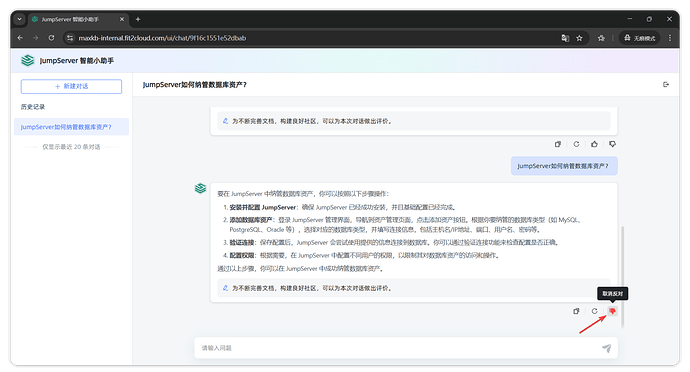The image size is (690, 372).
Task: Regenerate the first answer
Action: coord(576,144)
